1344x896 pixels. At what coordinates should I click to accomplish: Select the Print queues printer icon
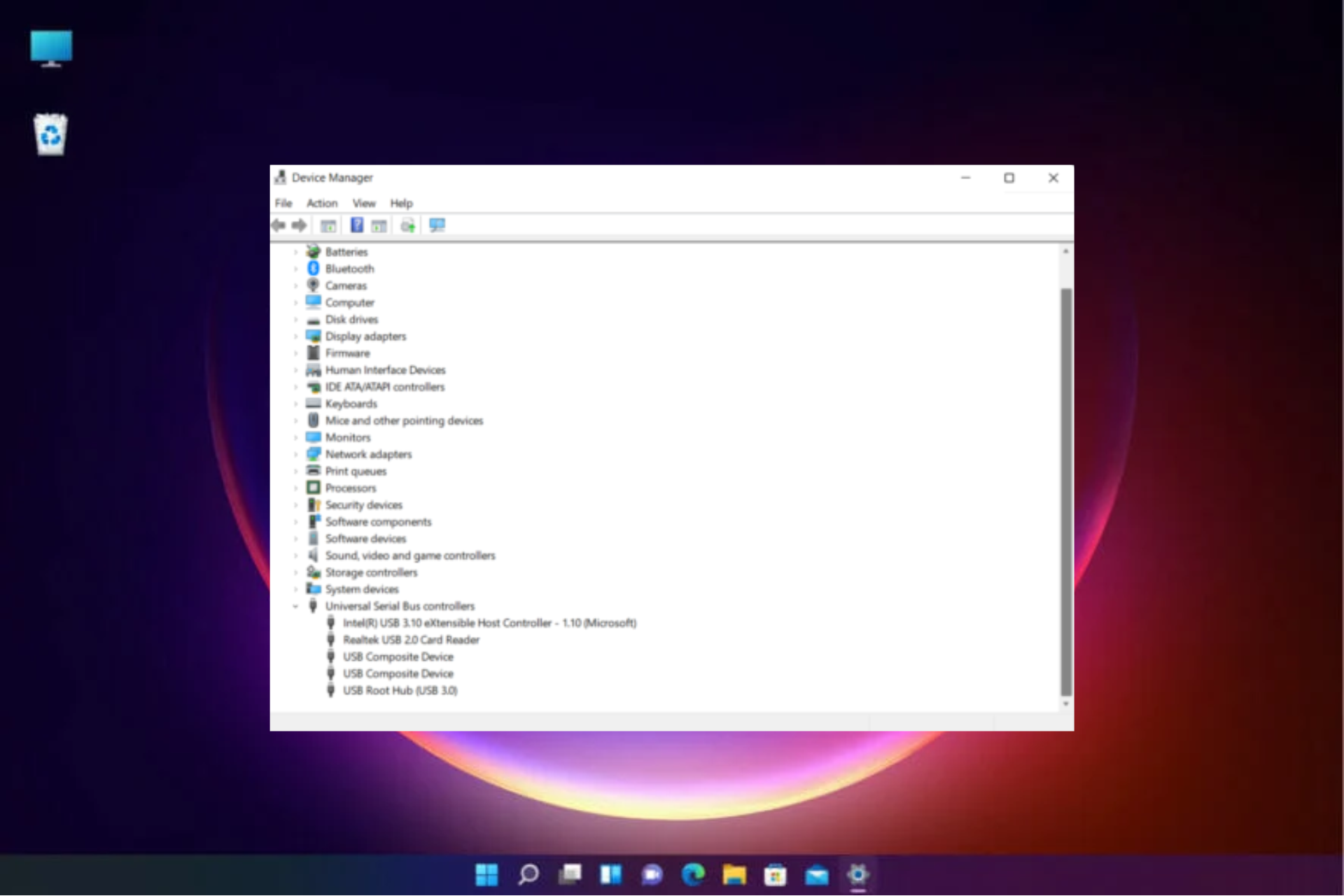coord(314,470)
